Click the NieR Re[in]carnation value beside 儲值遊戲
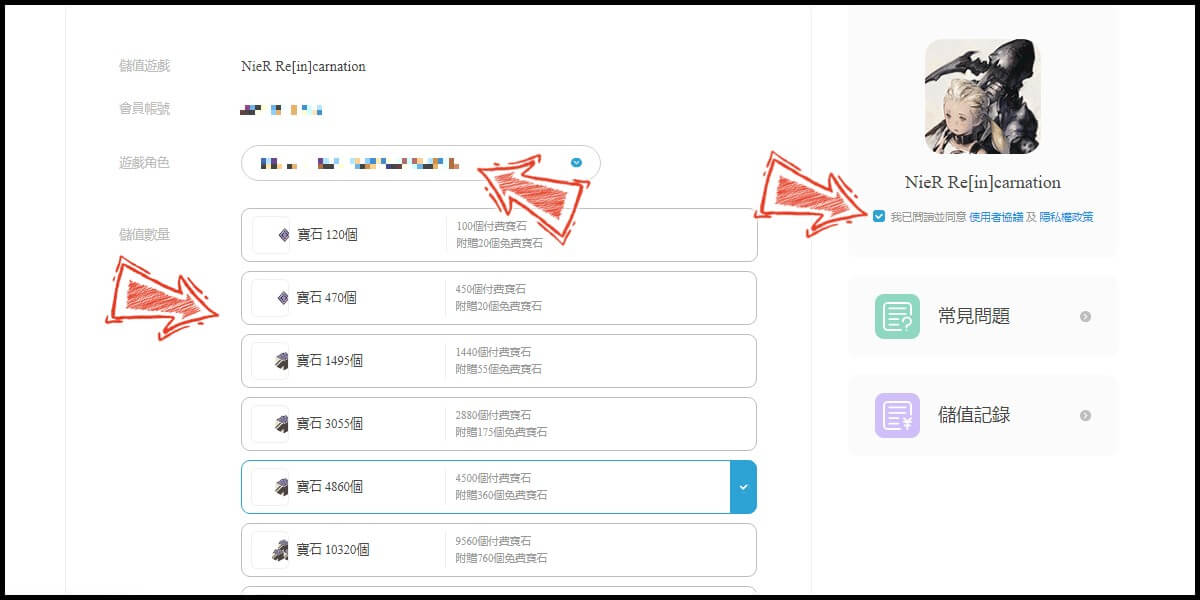This screenshot has width=1200, height=600. pos(303,67)
